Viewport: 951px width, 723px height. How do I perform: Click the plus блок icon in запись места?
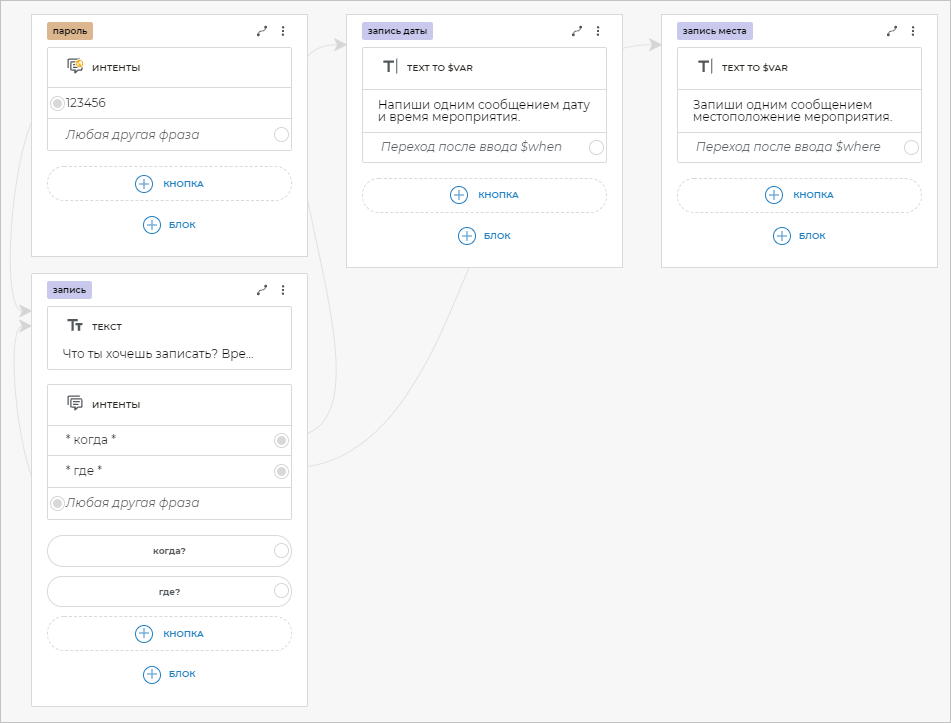click(x=781, y=236)
